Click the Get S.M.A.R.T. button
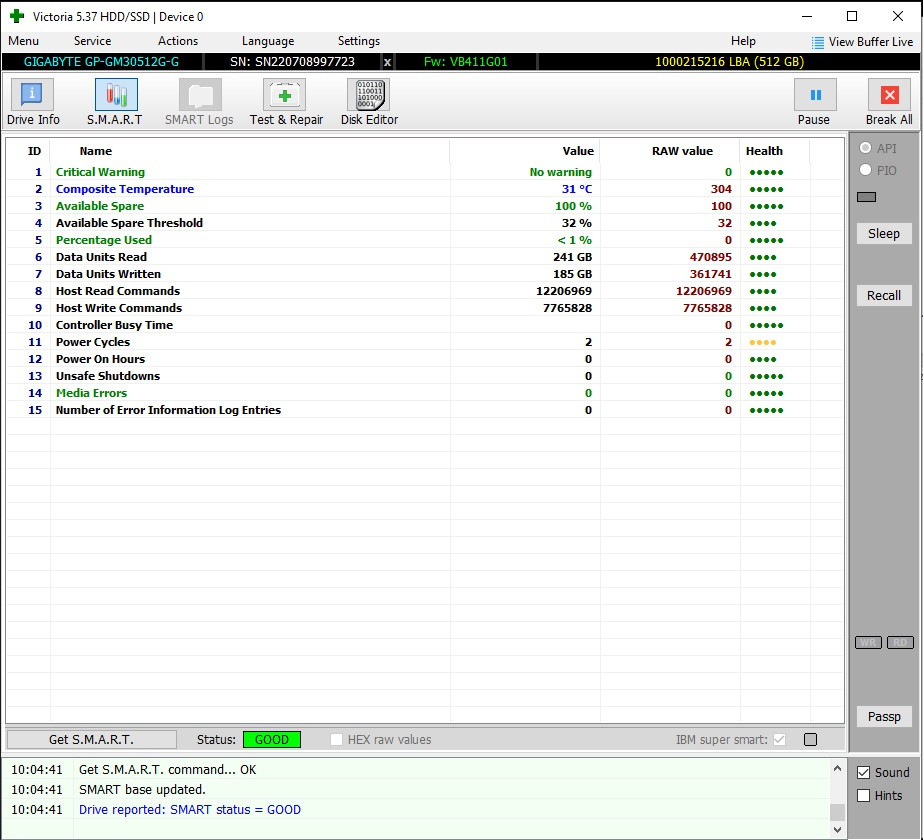The width and height of the screenshot is (923, 840). (x=91, y=740)
